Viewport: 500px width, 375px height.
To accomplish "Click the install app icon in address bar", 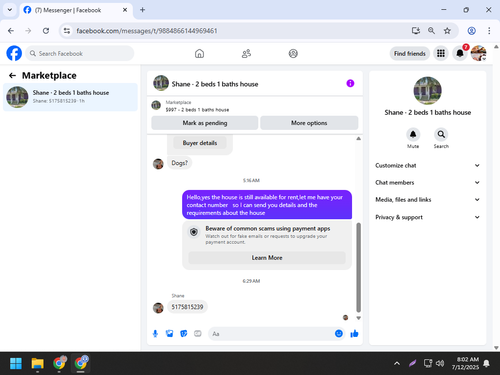I will [416, 31].
